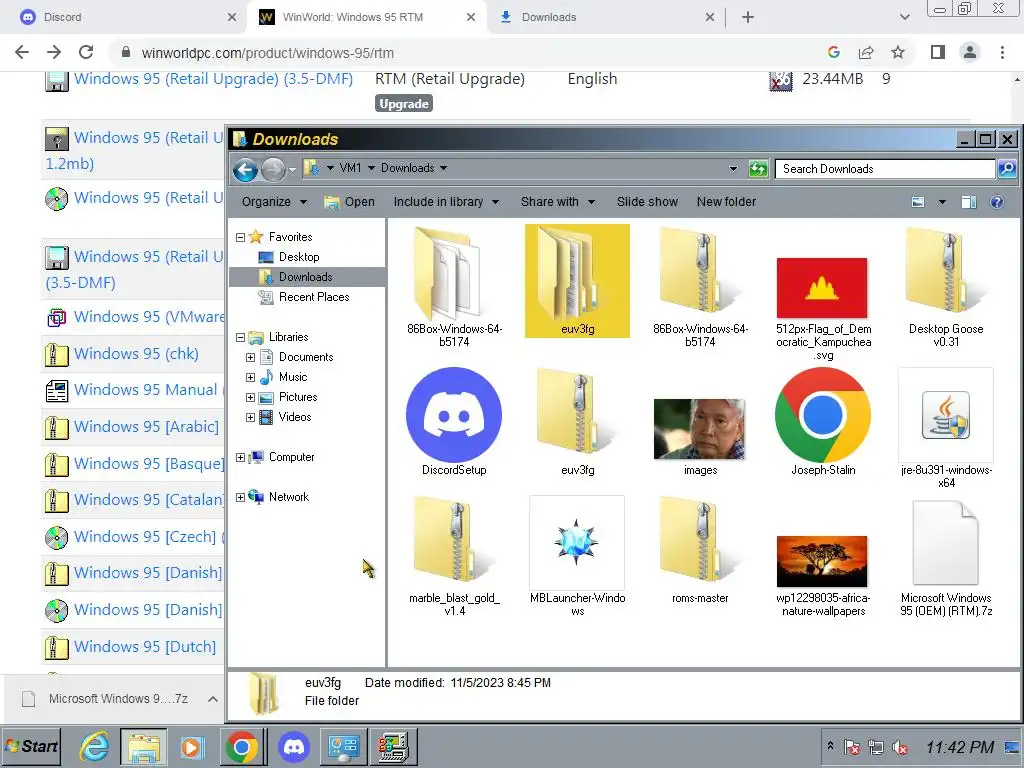1024x768 pixels.
Task: Open the Windows 95 (chk) link
Action: tap(136, 353)
